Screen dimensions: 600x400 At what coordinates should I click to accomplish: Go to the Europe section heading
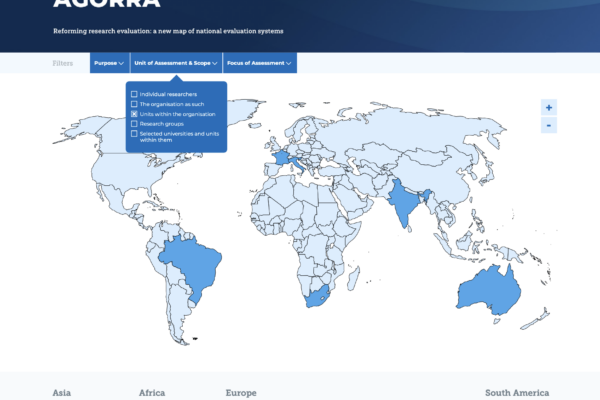(x=241, y=393)
